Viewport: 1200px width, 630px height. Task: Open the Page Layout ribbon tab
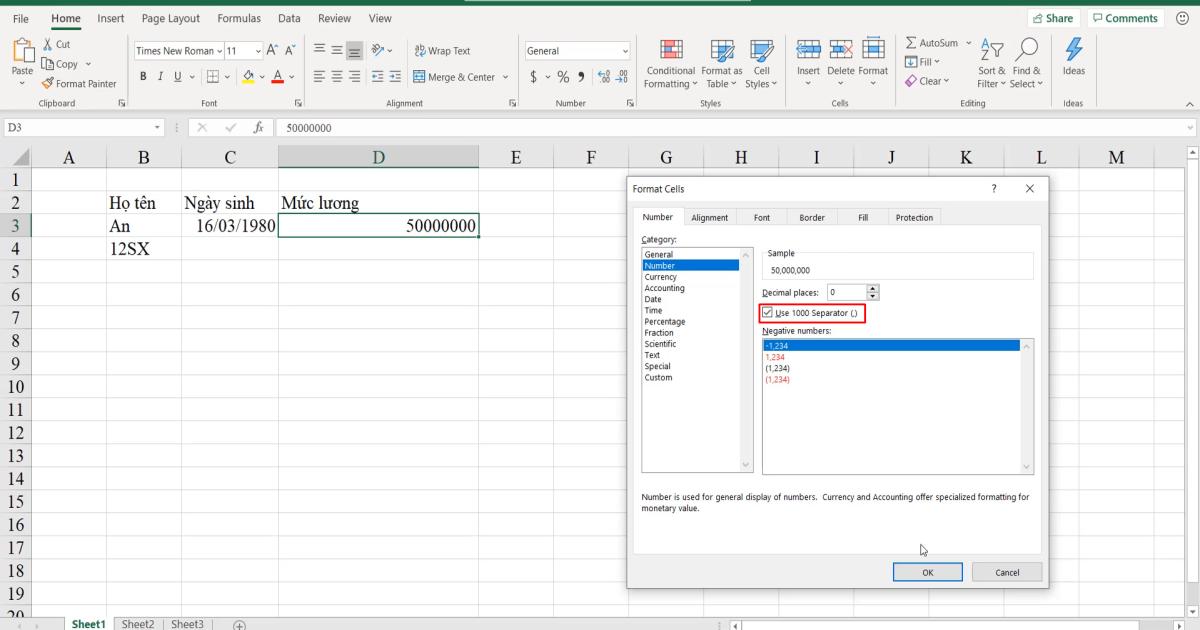(170, 18)
